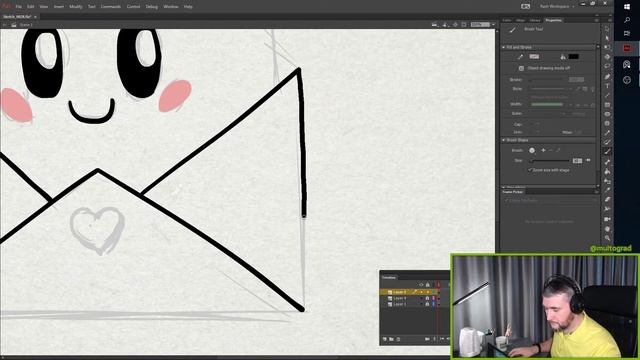640x360 pixels.
Task: Select the Hand tool
Action: tap(607, 229)
